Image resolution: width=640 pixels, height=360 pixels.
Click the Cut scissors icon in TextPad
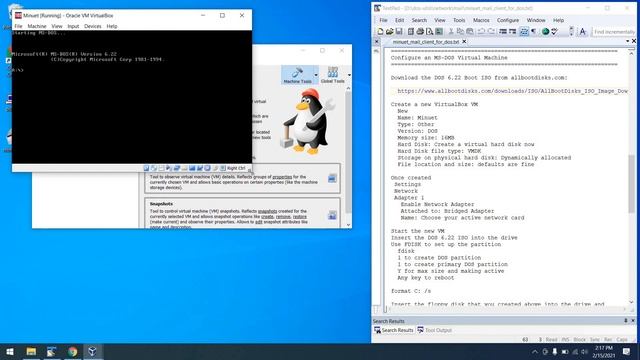451,31
